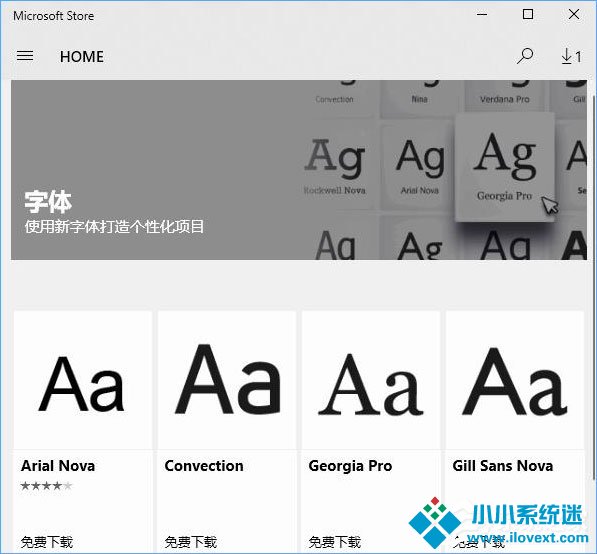This screenshot has height=554, width=597.
Task: Click the Georgia Pro font name
Action: pos(350,466)
